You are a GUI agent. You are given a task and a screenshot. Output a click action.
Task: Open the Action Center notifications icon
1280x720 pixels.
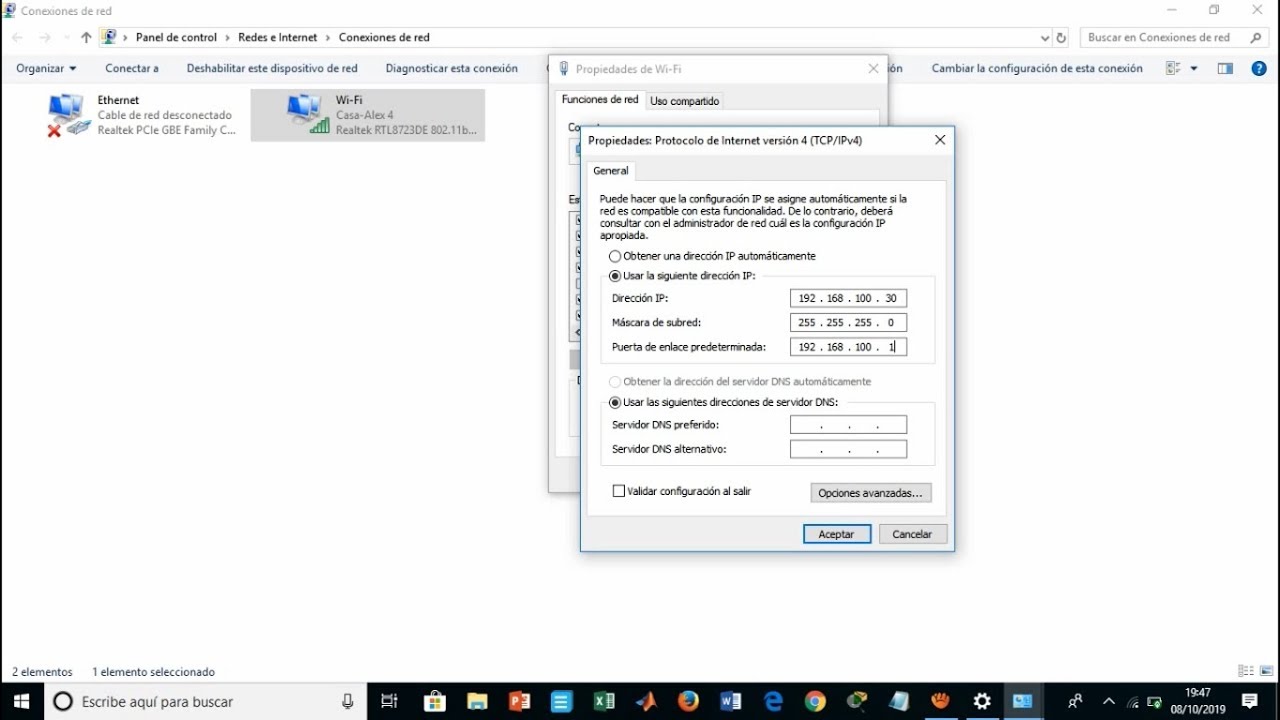click(x=1250, y=701)
